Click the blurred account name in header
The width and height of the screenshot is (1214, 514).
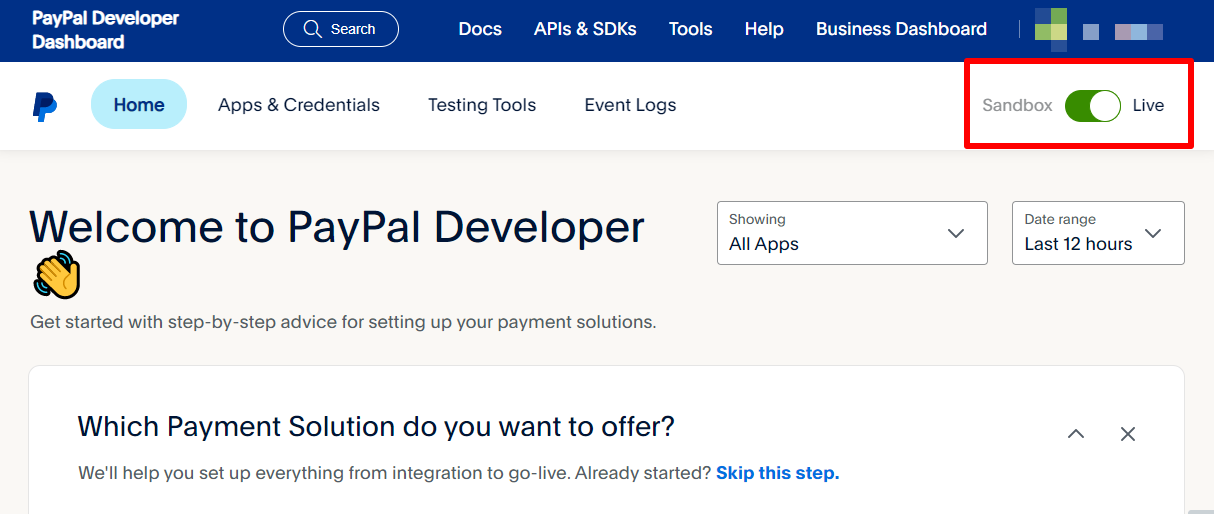pyautogui.click(x=1123, y=32)
